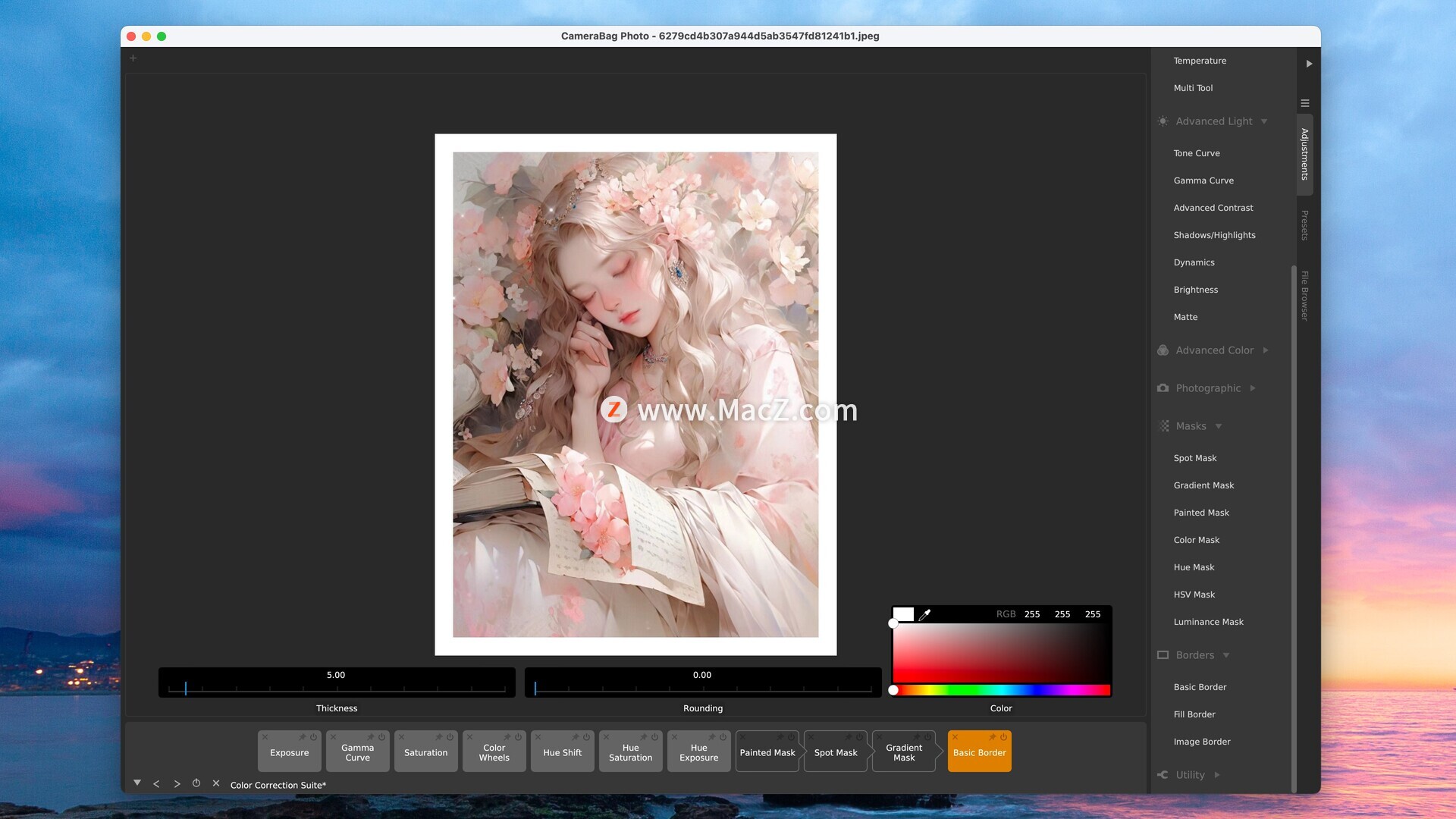Go to next preset with right chevron

(177, 784)
